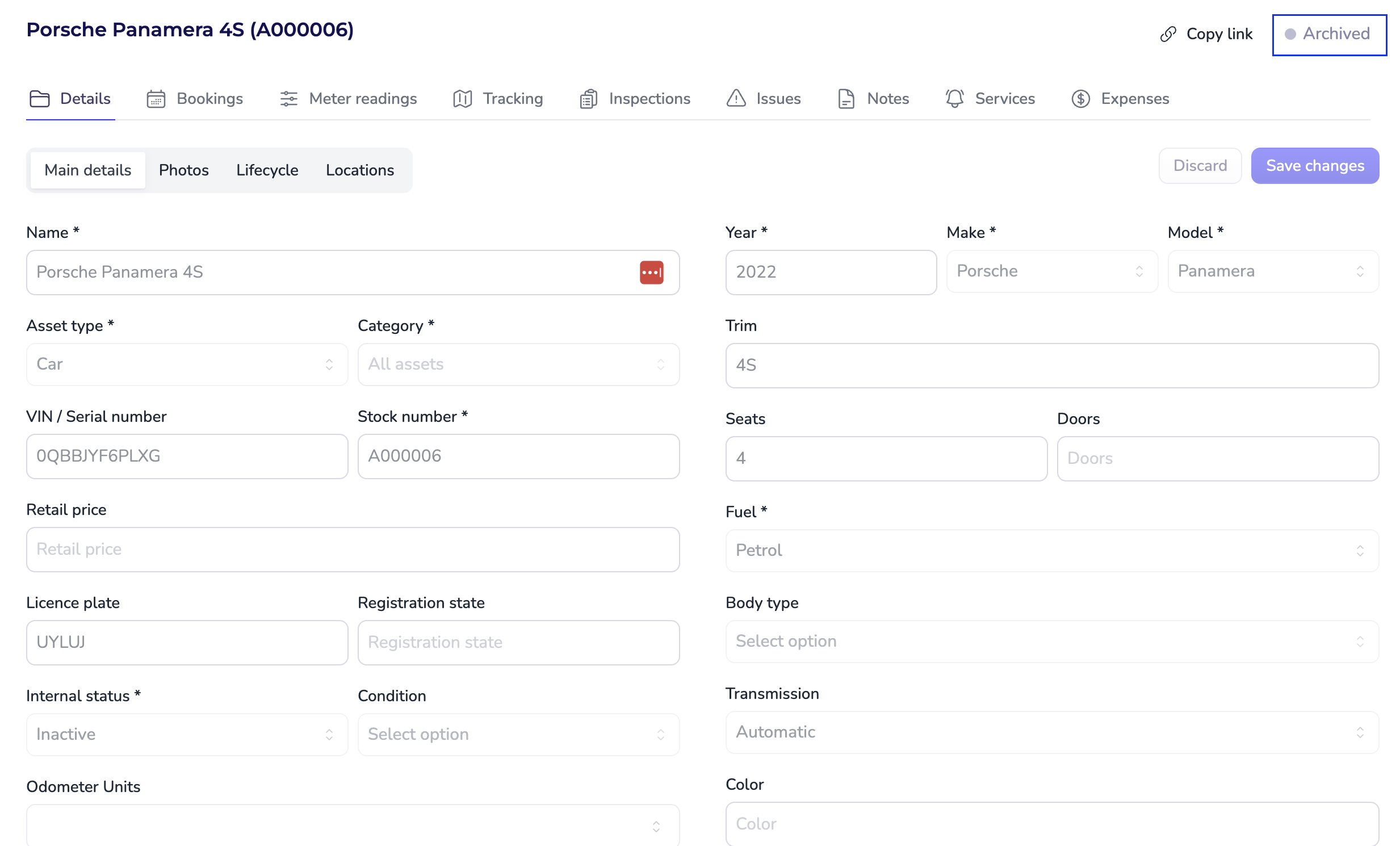1400x846 pixels.
Task: Click the Save changes button
Action: [x=1314, y=166]
